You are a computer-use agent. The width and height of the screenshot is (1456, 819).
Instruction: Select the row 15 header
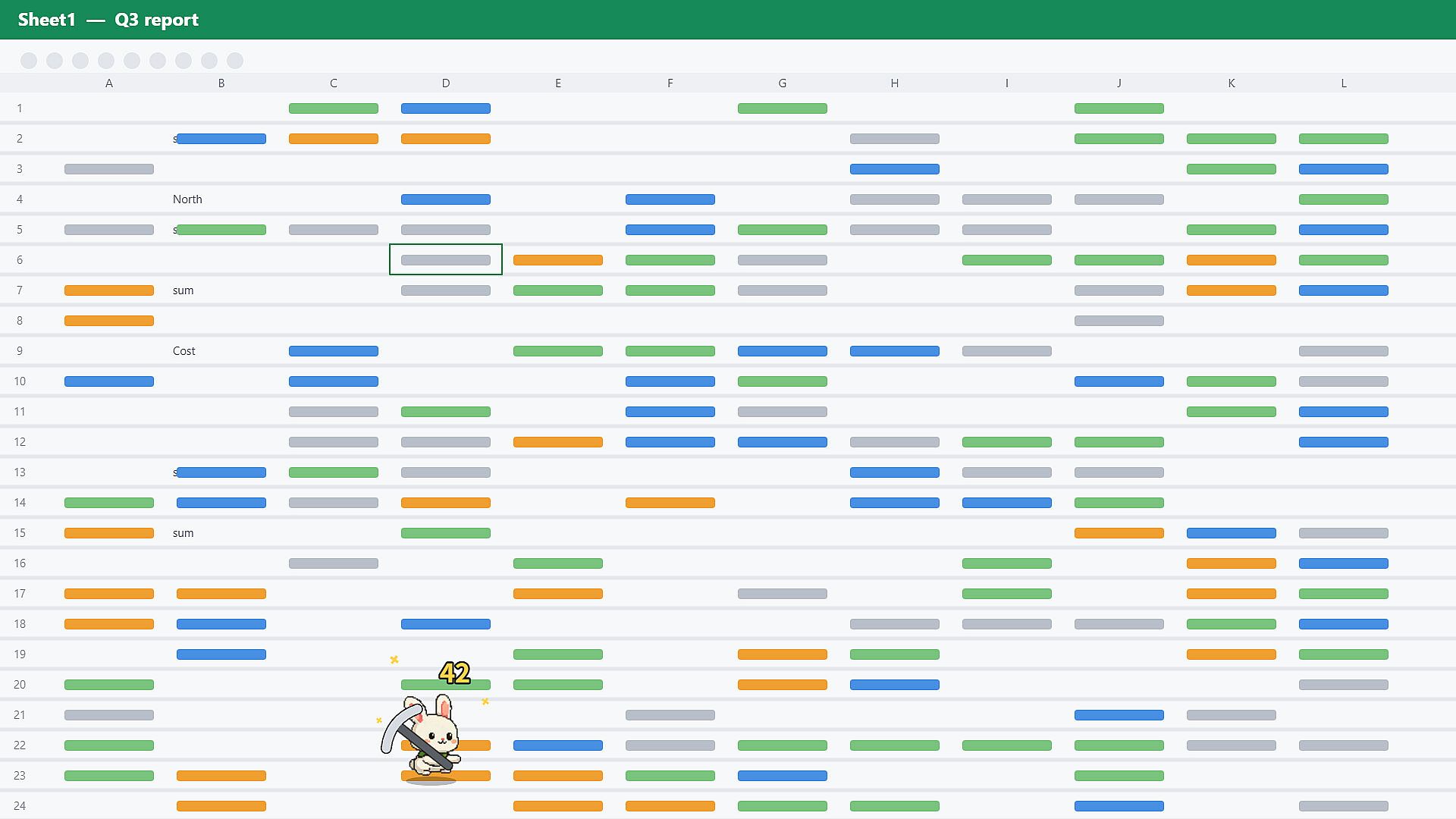pos(20,533)
